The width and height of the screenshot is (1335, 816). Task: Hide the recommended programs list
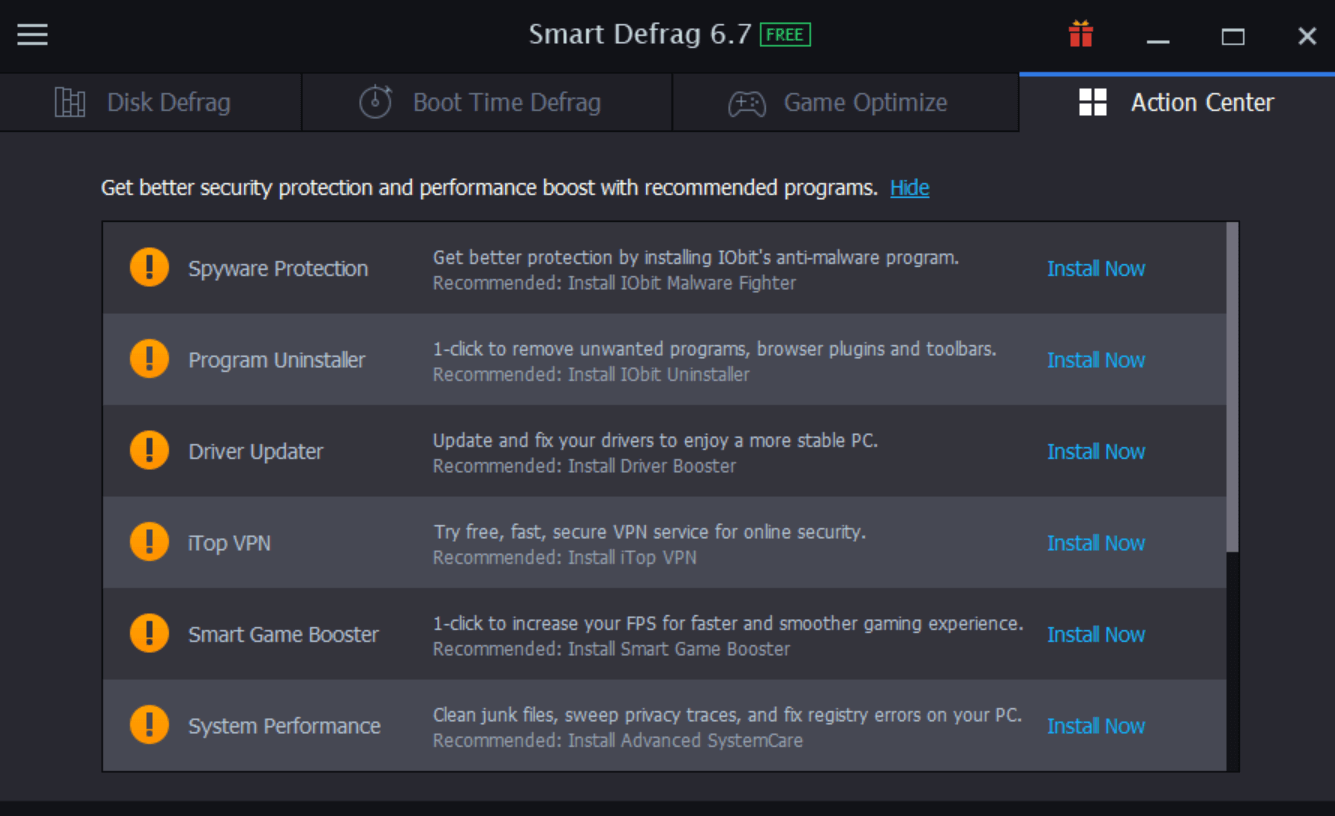(909, 187)
